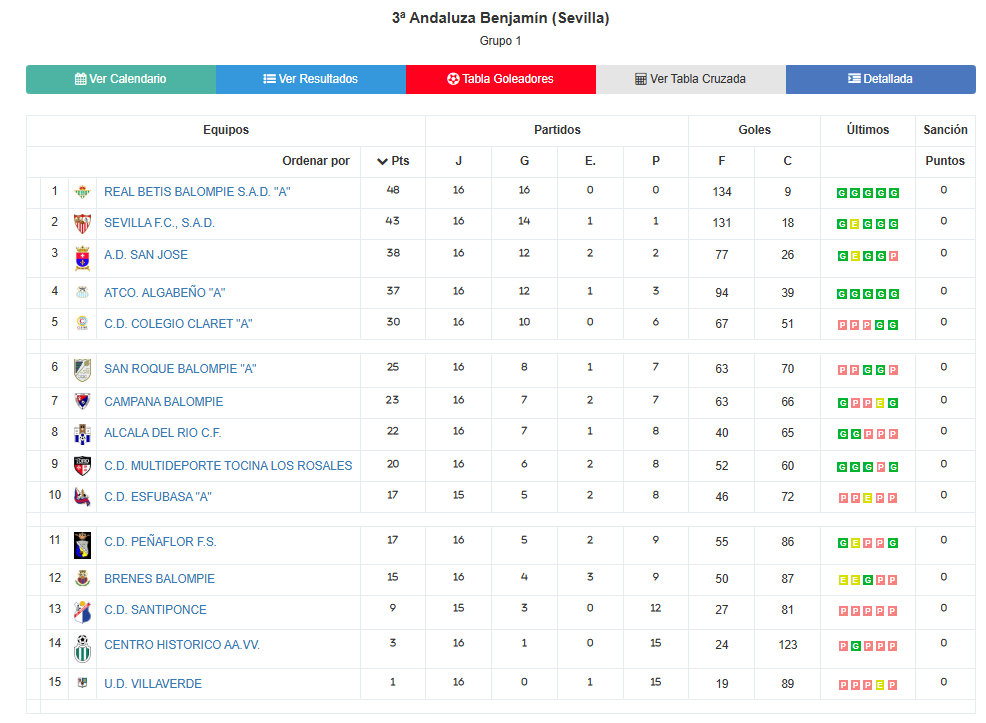Open C.D. PEÑAFLOR F.S. team link
This screenshot has height=723, width=986.
tap(160, 542)
